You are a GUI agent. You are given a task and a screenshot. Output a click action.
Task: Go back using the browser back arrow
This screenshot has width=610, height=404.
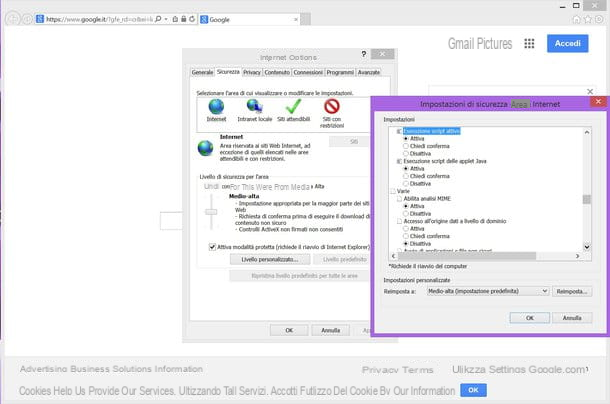pyautogui.click(x=13, y=19)
